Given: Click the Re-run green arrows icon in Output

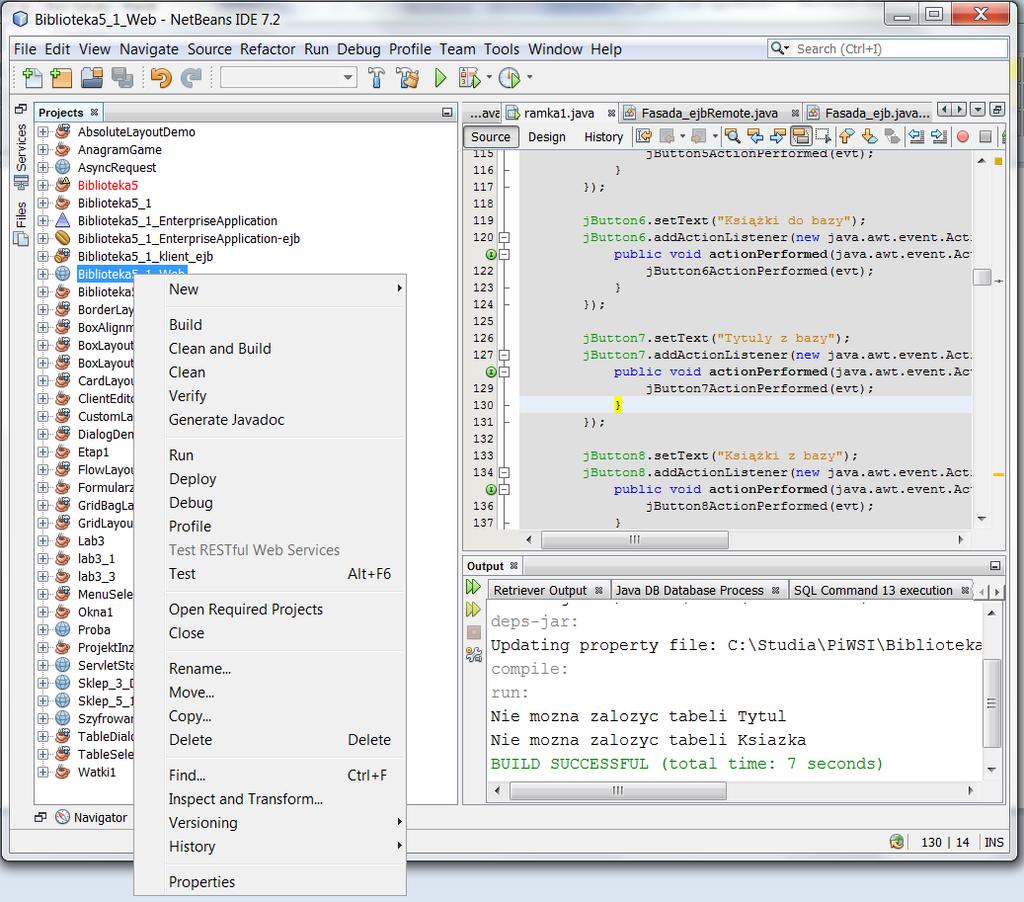Looking at the screenshot, I should [x=473, y=587].
